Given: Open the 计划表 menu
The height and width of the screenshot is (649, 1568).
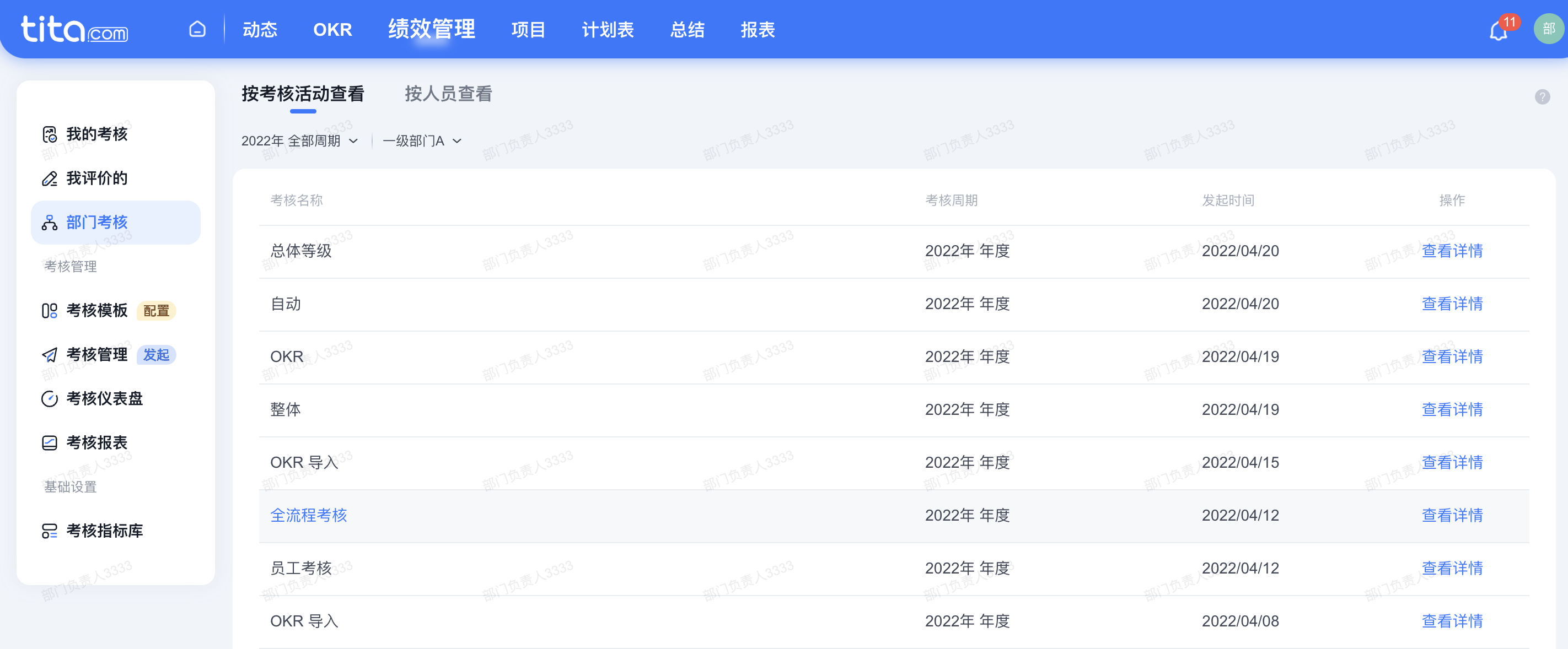Looking at the screenshot, I should (608, 29).
